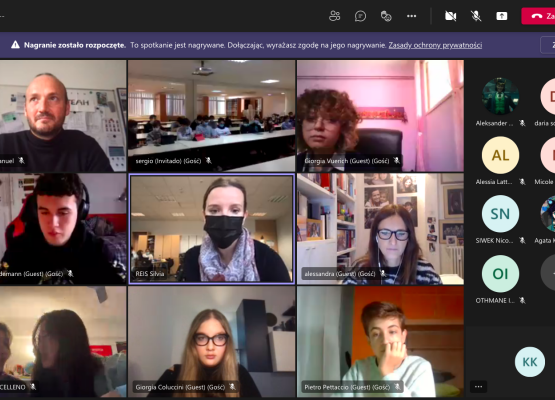
Task: Click the daria avatar circle
Action: [x=548, y=96]
